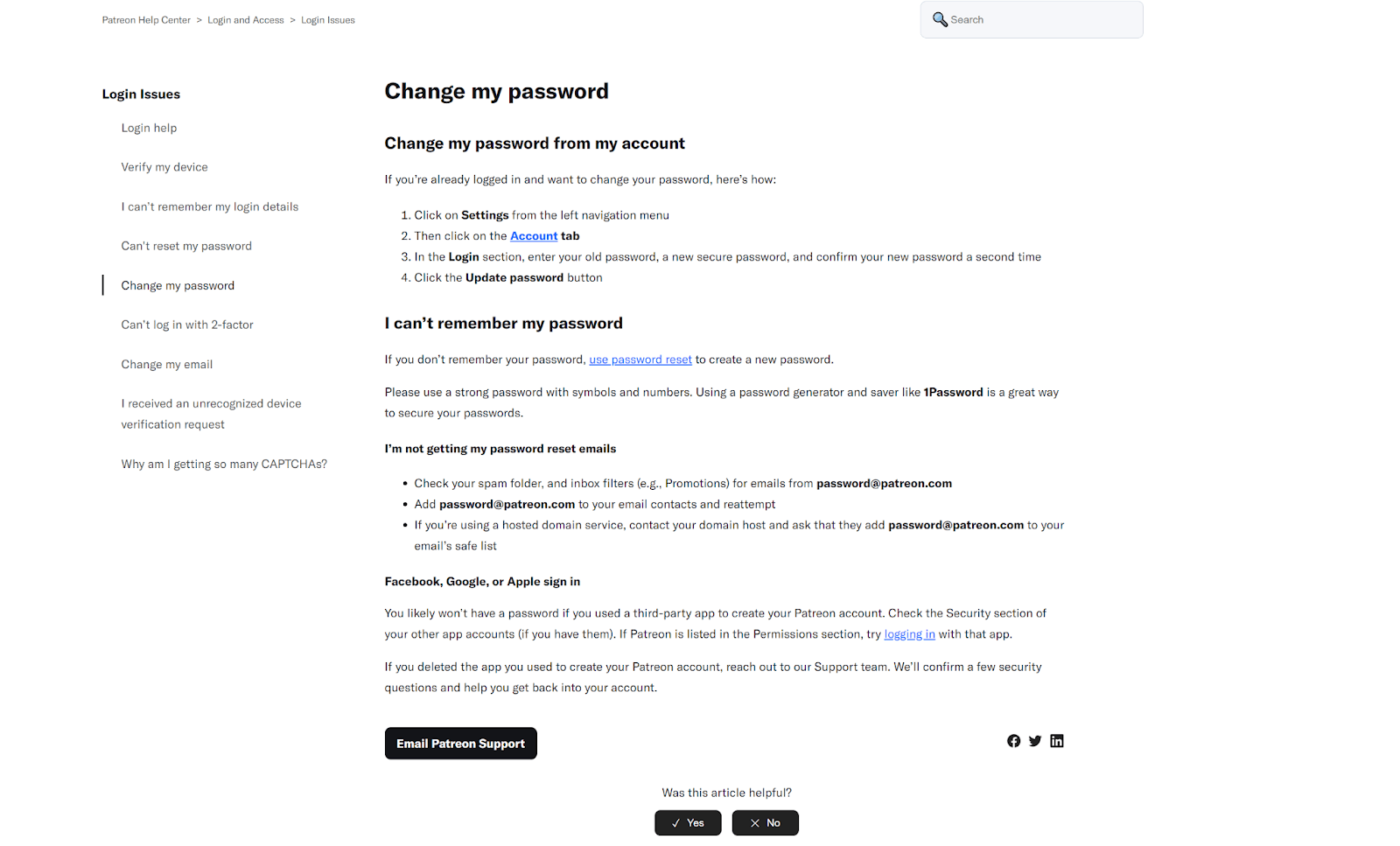Follow the 'use password reset' link

640,360
